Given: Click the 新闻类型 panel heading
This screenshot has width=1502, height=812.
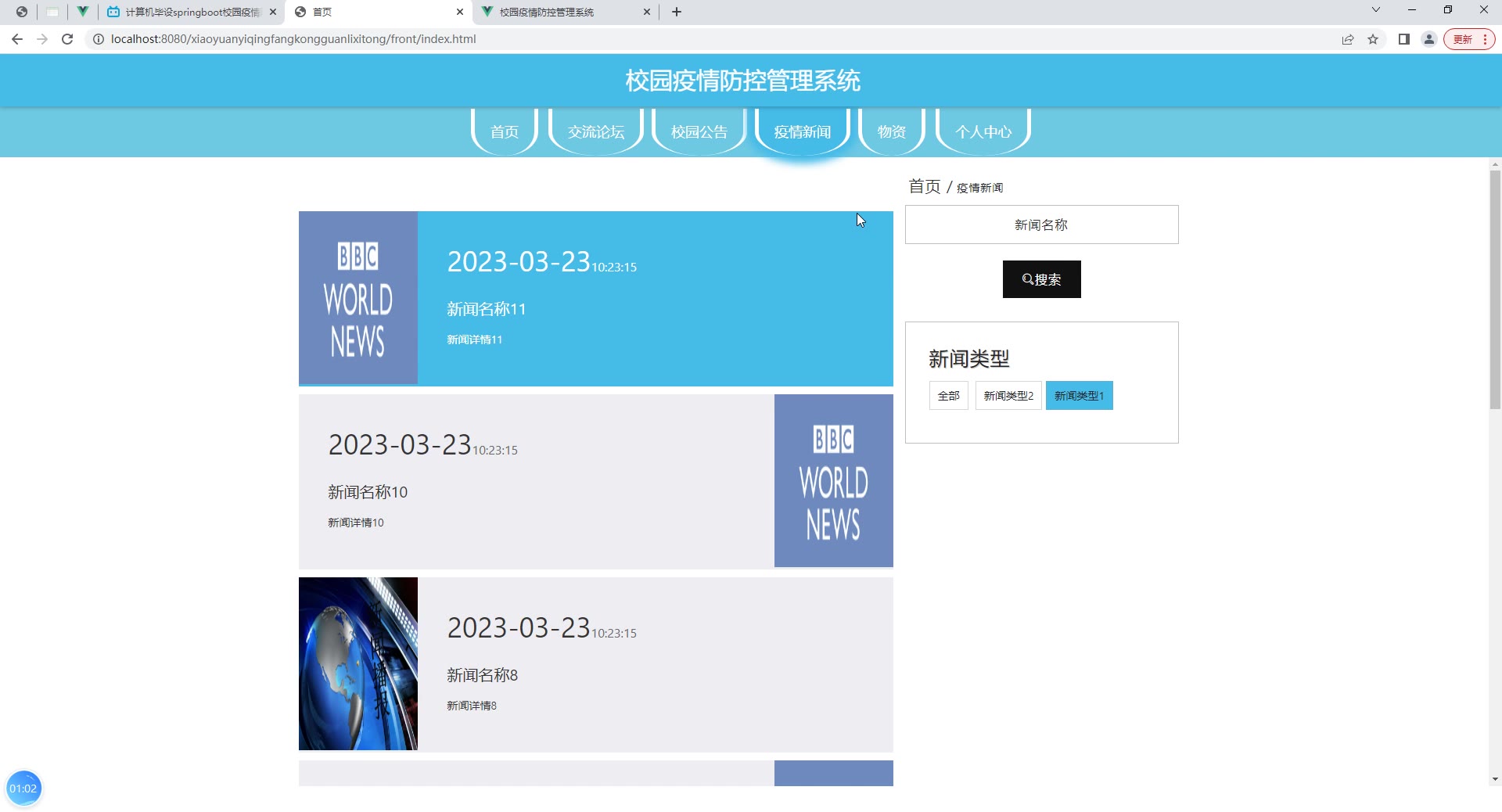Looking at the screenshot, I should click(x=968, y=358).
